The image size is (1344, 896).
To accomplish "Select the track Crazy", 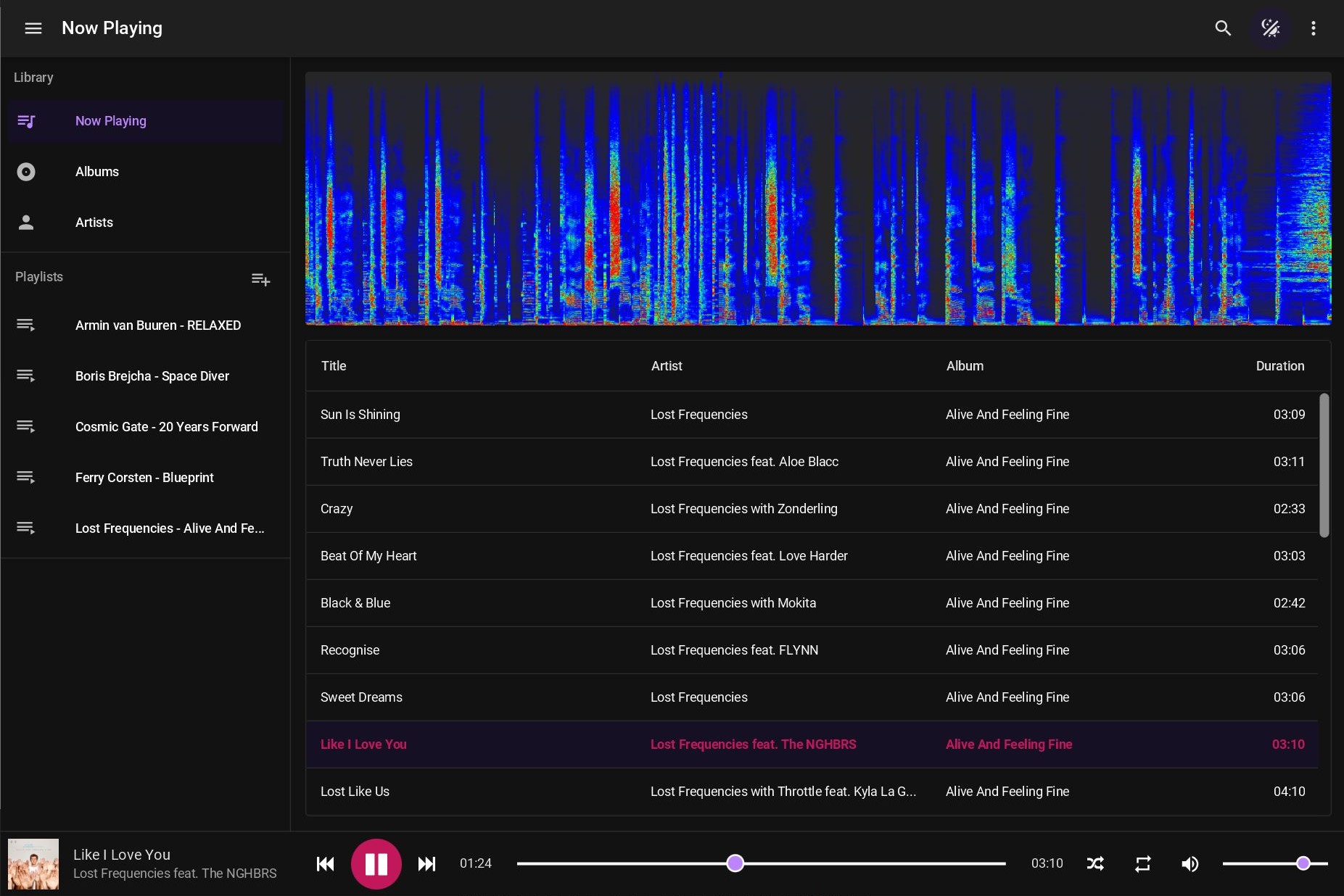I will 812,509.
